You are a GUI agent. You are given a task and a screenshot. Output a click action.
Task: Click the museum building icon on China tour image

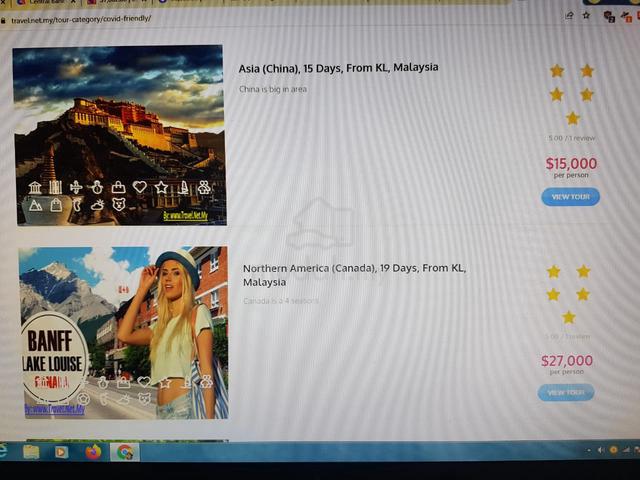click(35, 187)
